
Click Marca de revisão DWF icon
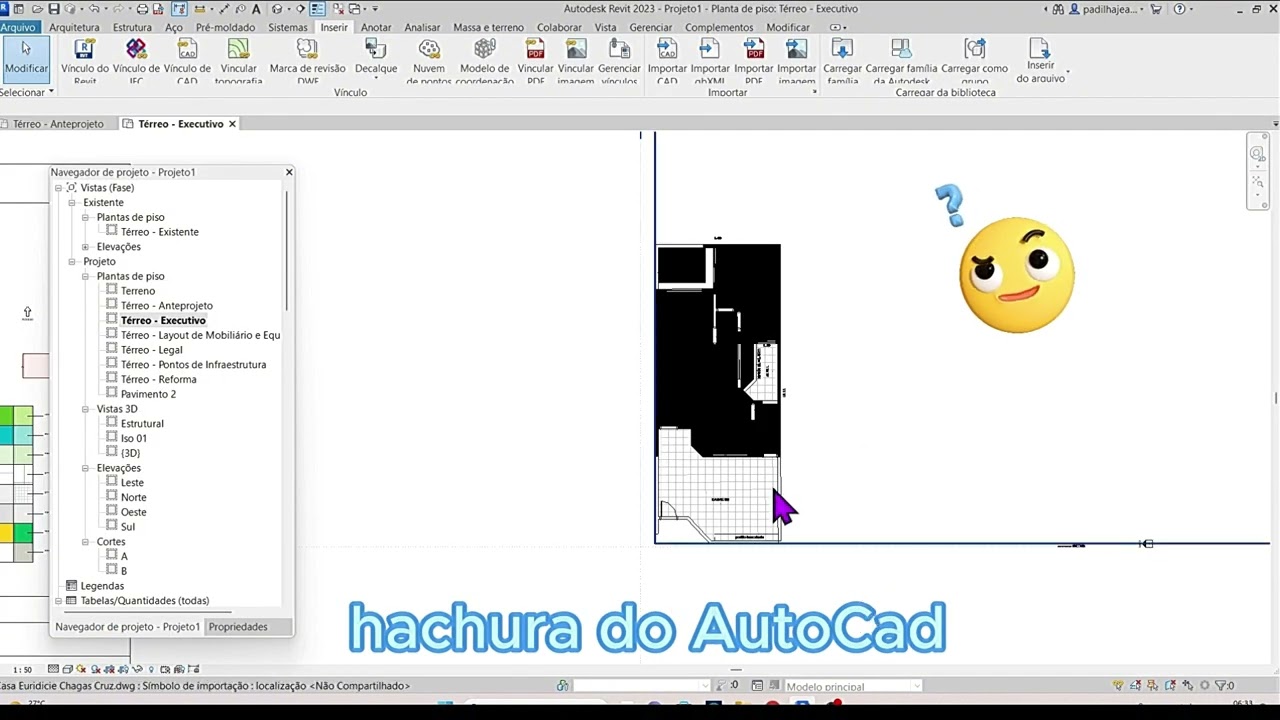pyautogui.click(x=307, y=49)
